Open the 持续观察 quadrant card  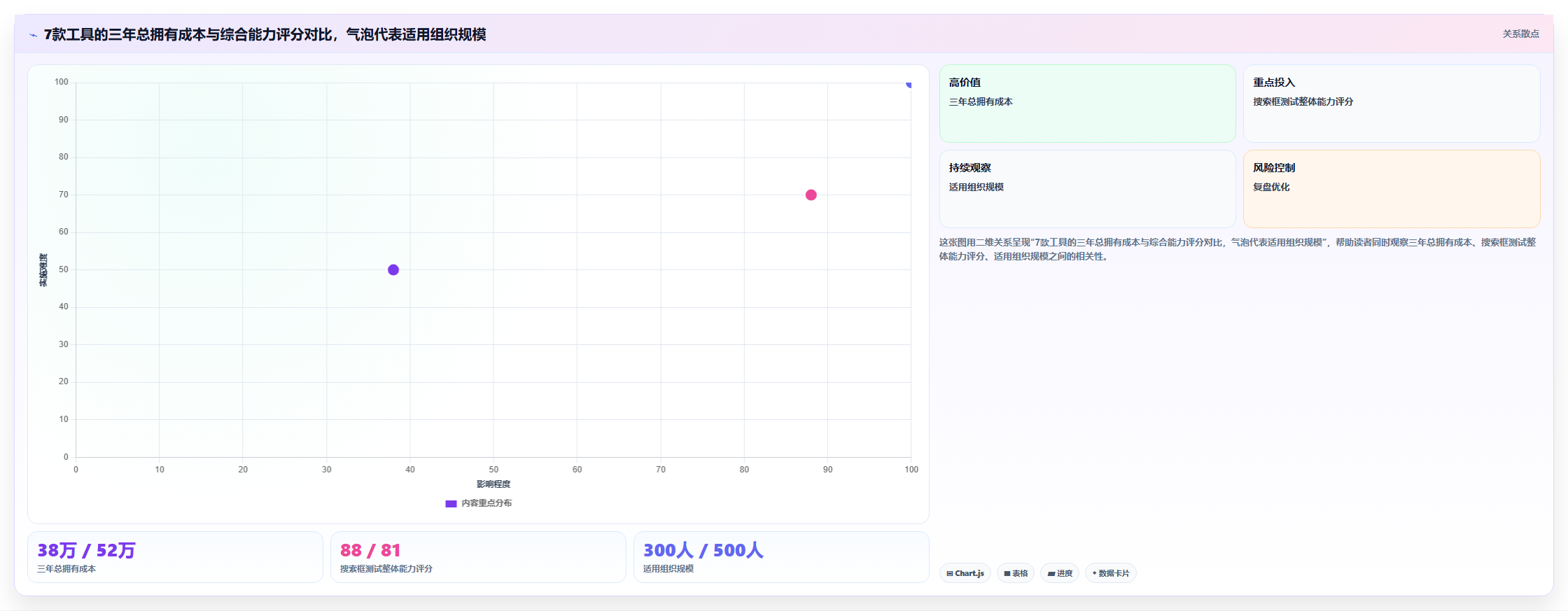click(x=1087, y=189)
